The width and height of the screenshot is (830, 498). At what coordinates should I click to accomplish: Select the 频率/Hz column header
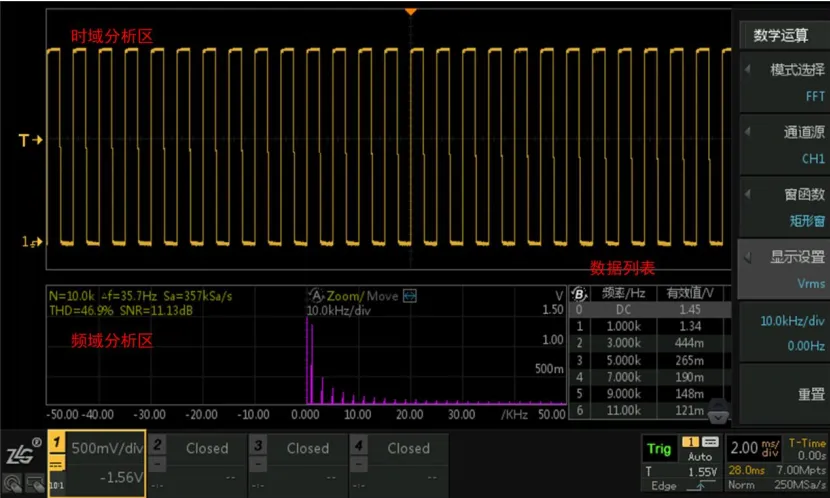tap(624, 293)
